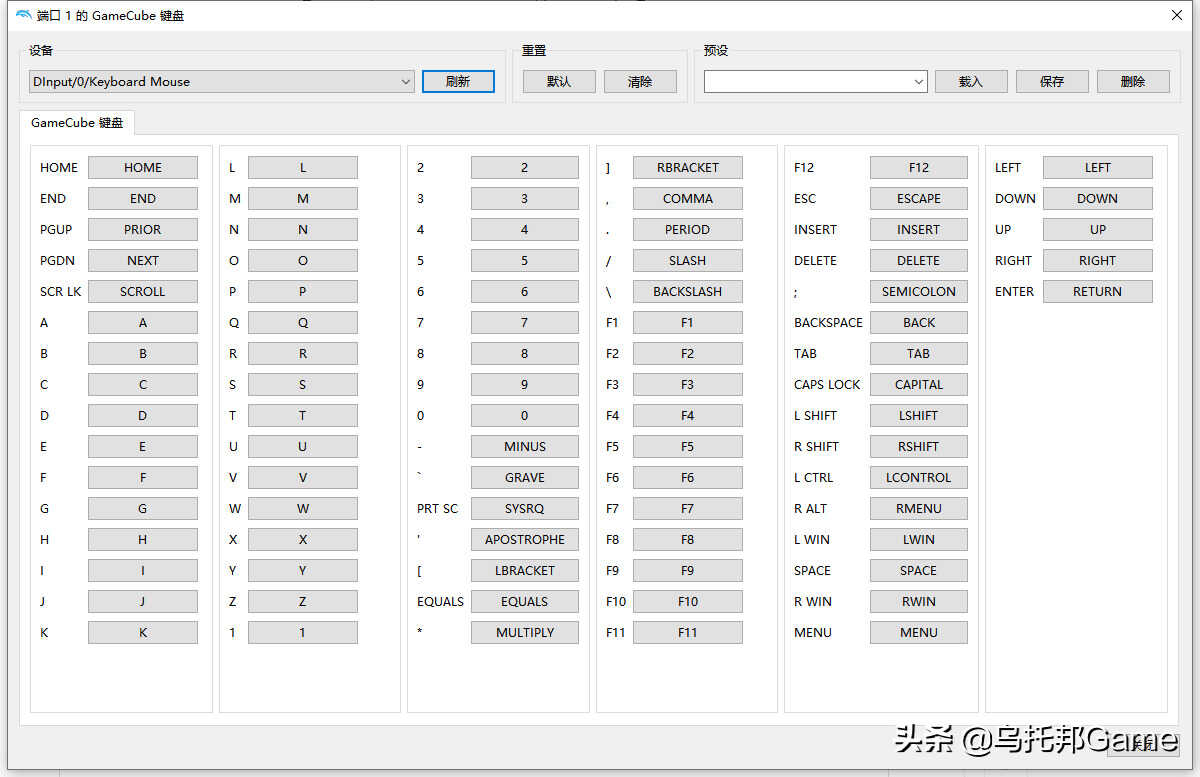Click the BACK mapping for BACKSPACE
Image resolution: width=1200 pixels, height=777 pixels.
pos(919,323)
